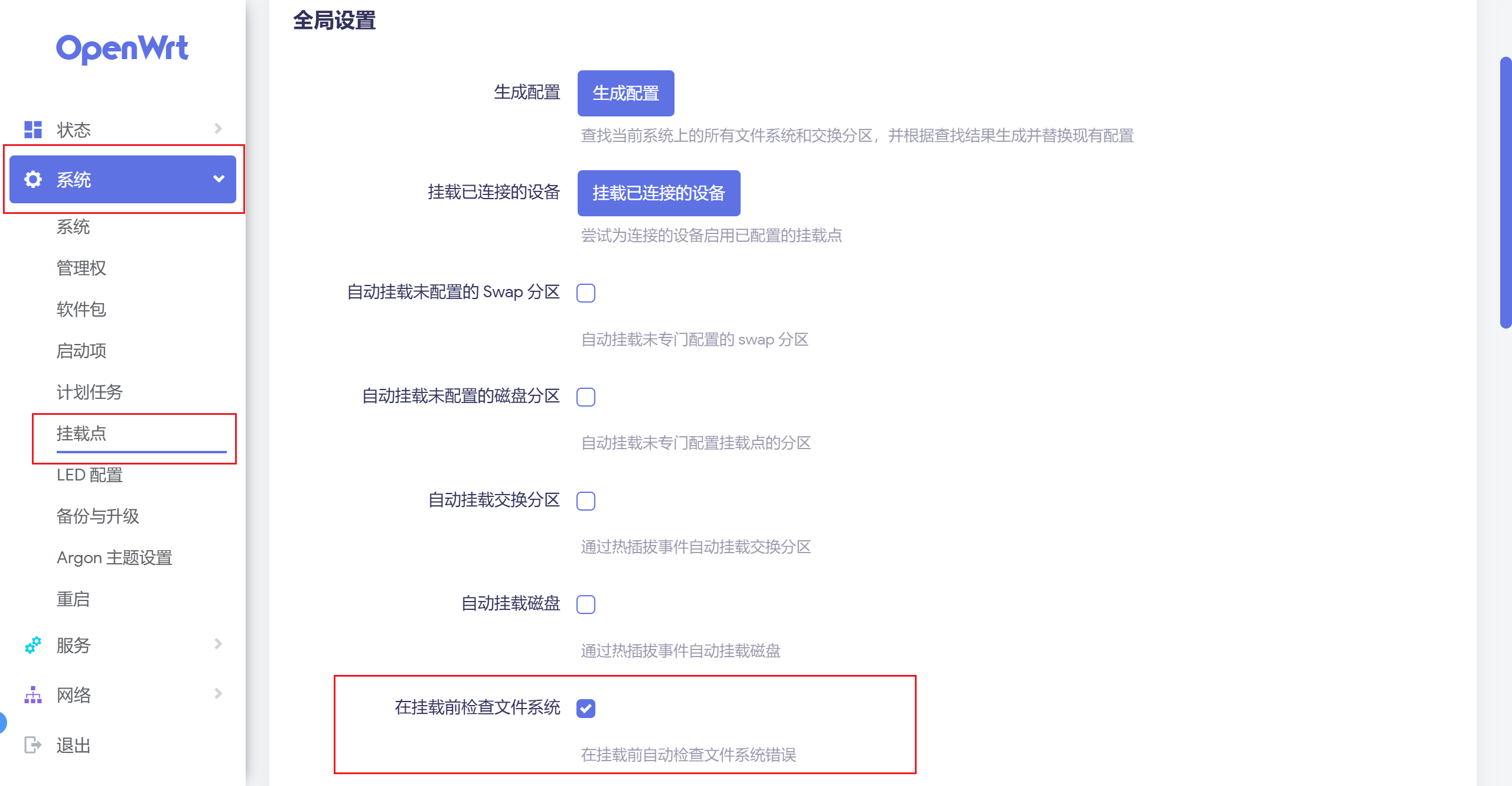Click the OpenWrt logo

click(x=122, y=48)
